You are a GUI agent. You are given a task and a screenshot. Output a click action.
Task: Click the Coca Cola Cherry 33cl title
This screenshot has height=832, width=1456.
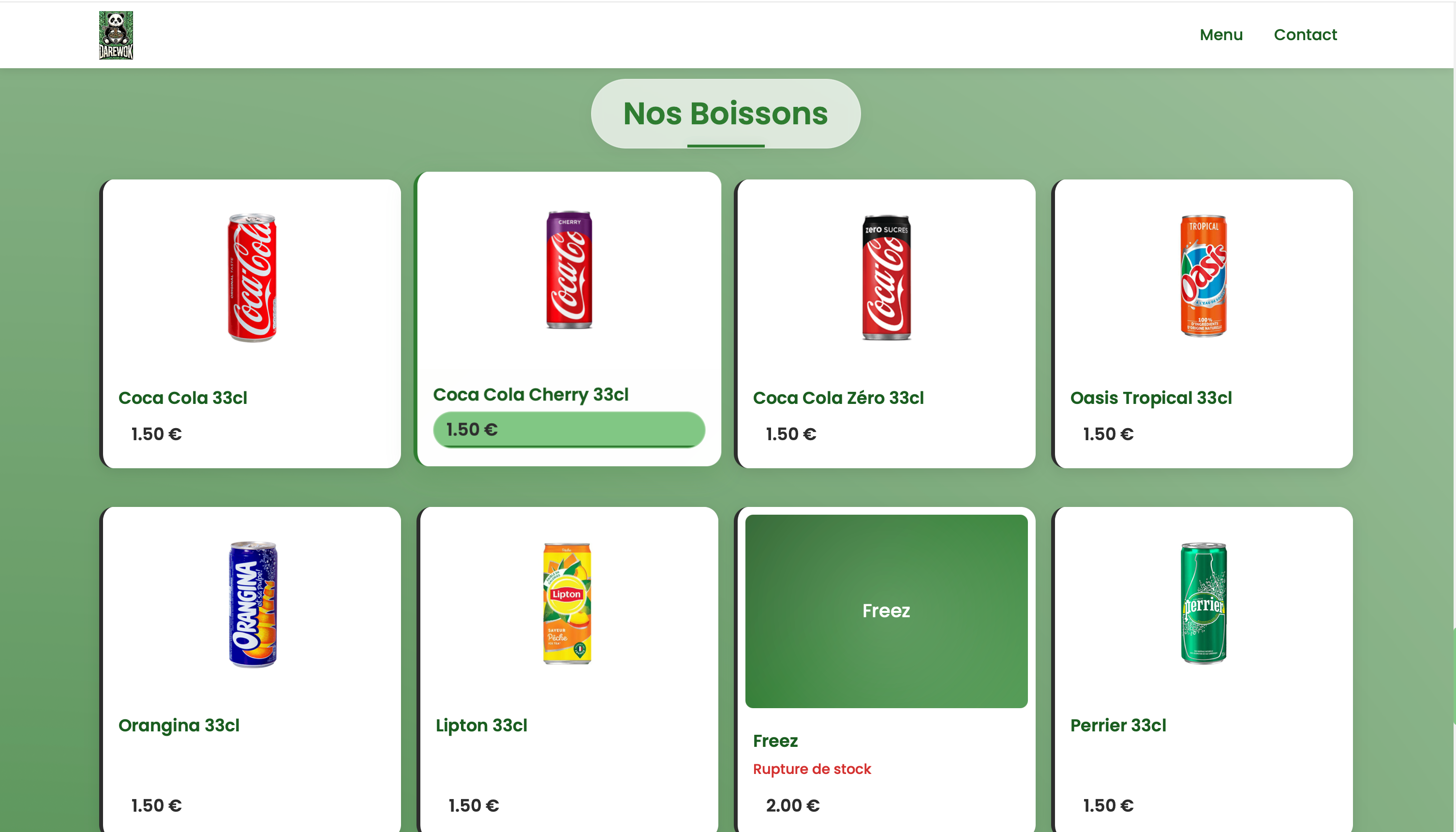coord(530,395)
